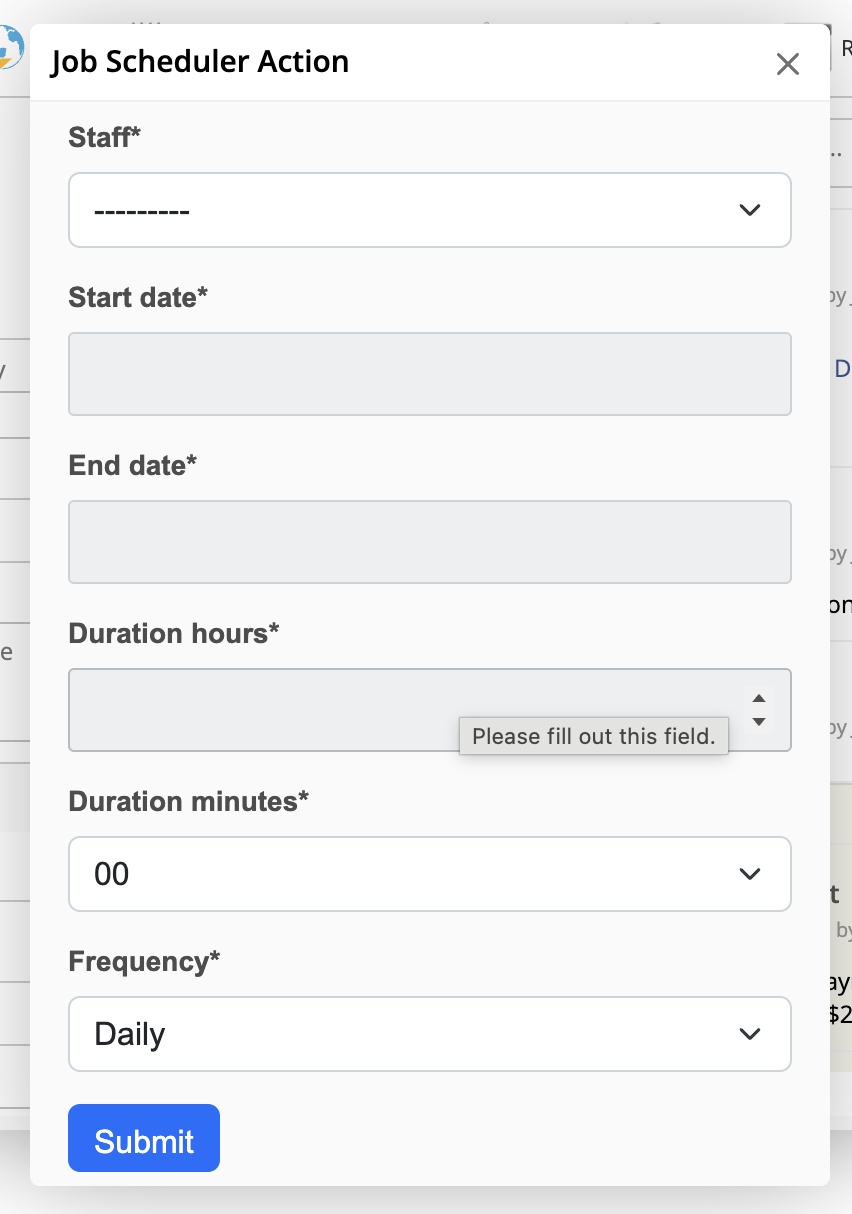The width and height of the screenshot is (852, 1214).
Task: Click the Staff dropdown chevron arrow
Action: click(x=750, y=210)
